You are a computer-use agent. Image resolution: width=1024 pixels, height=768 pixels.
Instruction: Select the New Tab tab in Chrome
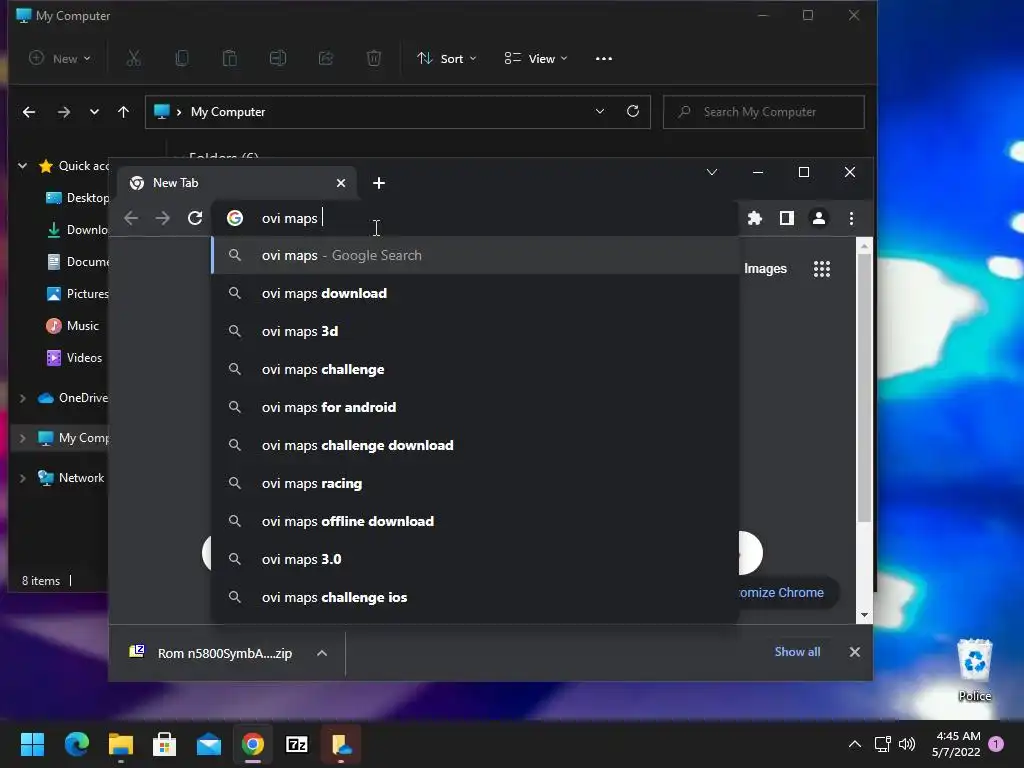[237, 183]
